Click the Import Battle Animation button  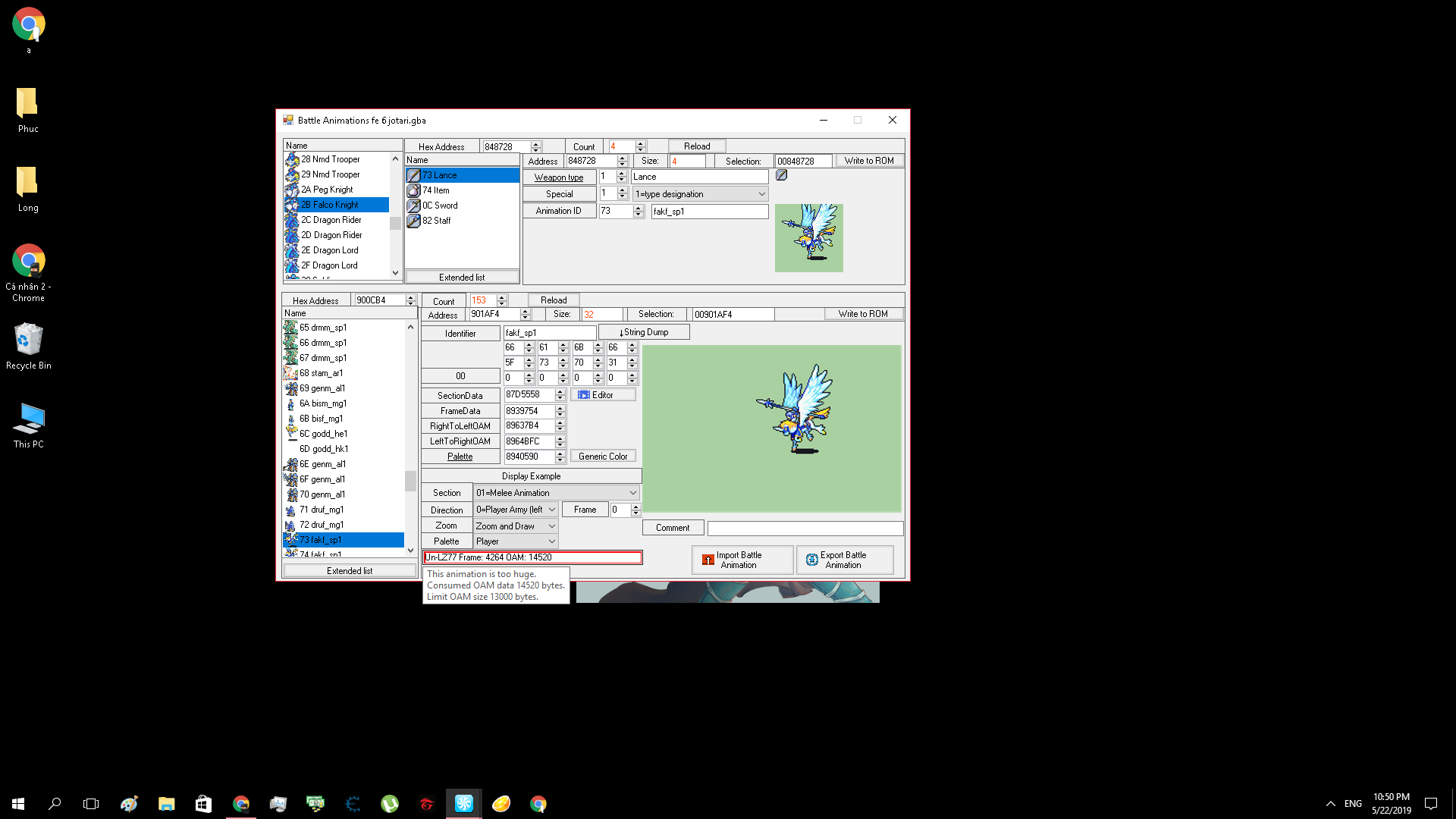tap(742, 560)
